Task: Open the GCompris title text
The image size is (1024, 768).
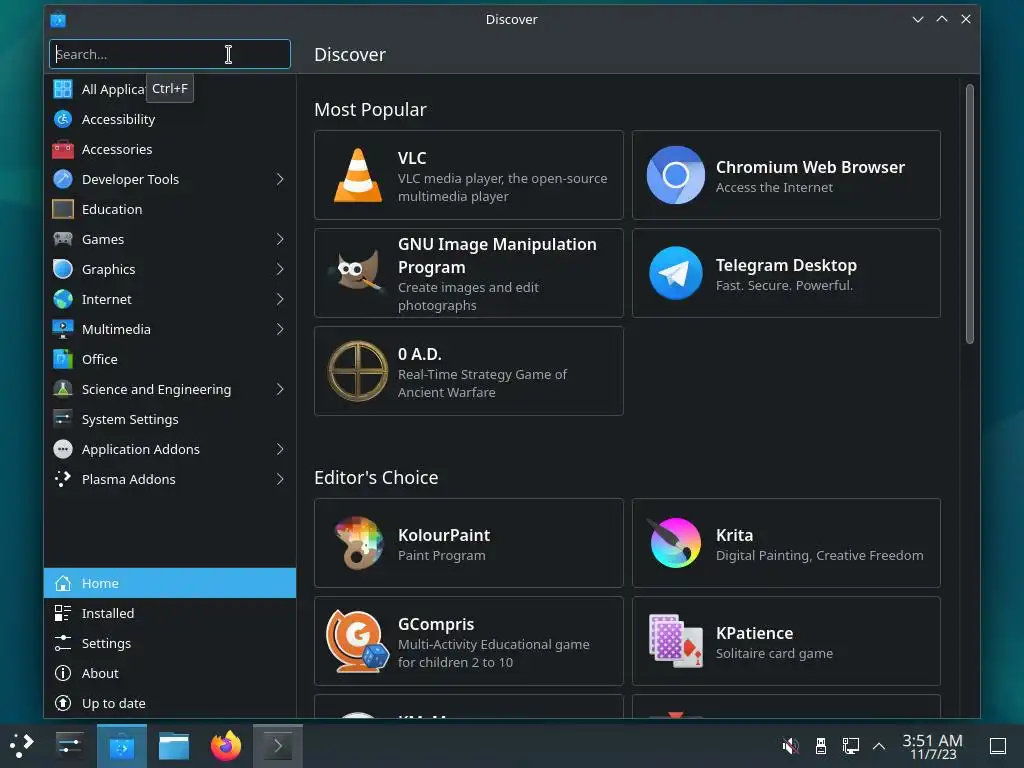Action: click(436, 624)
